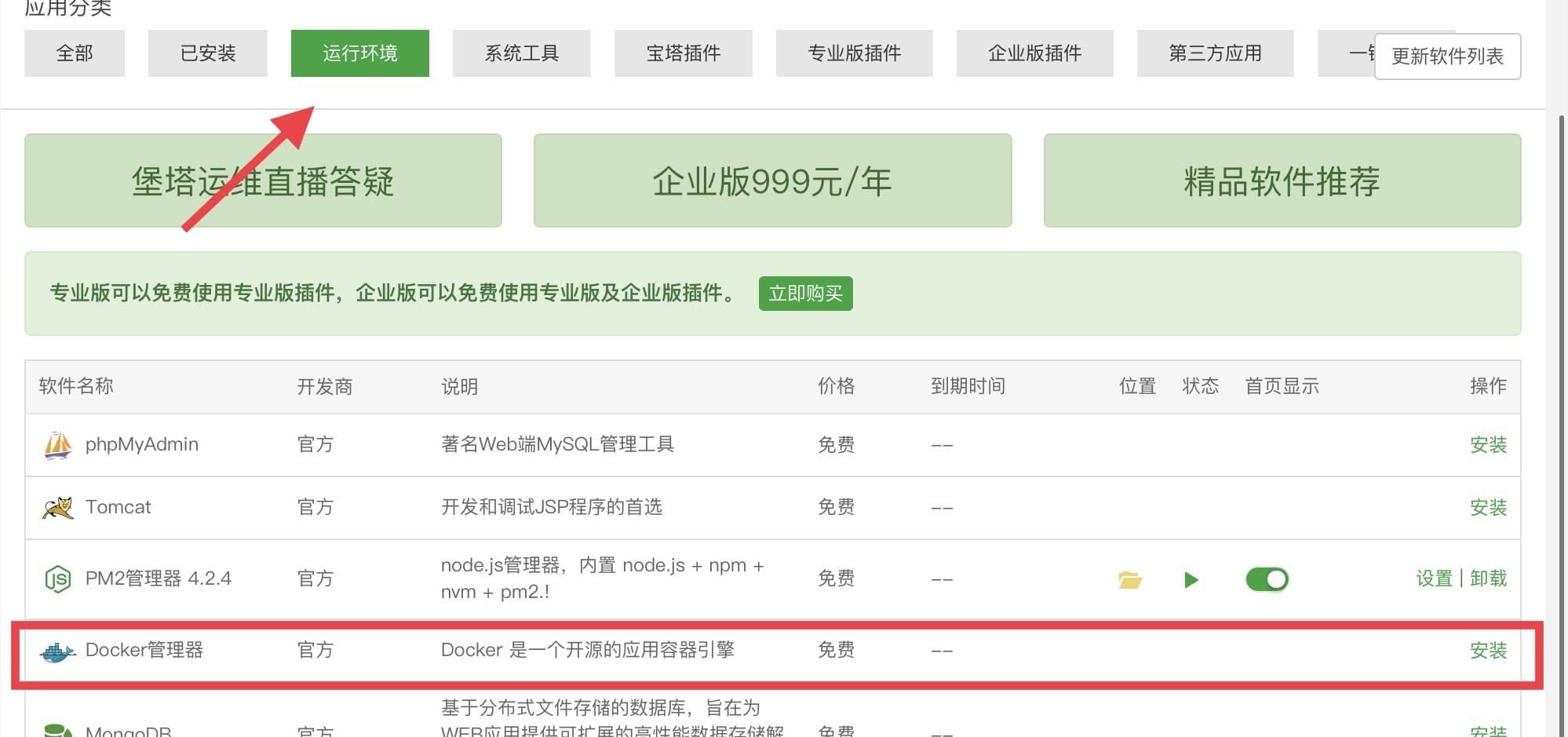Viewport: 1568px width, 737px height.
Task: Click the 立即购买 button
Action: pyautogui.click(x=806, y=294)
